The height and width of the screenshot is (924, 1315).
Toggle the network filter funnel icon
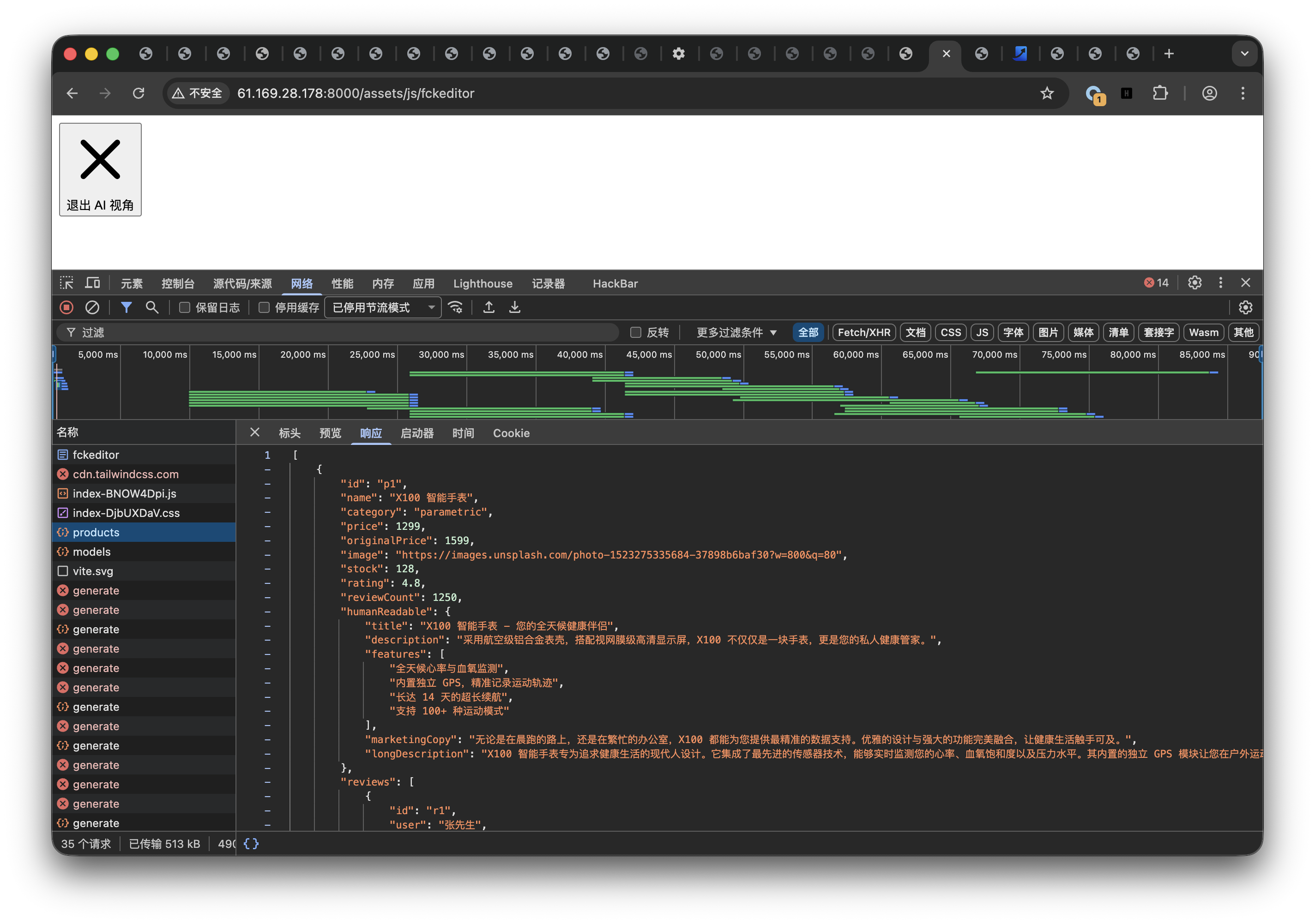(126, 307)
